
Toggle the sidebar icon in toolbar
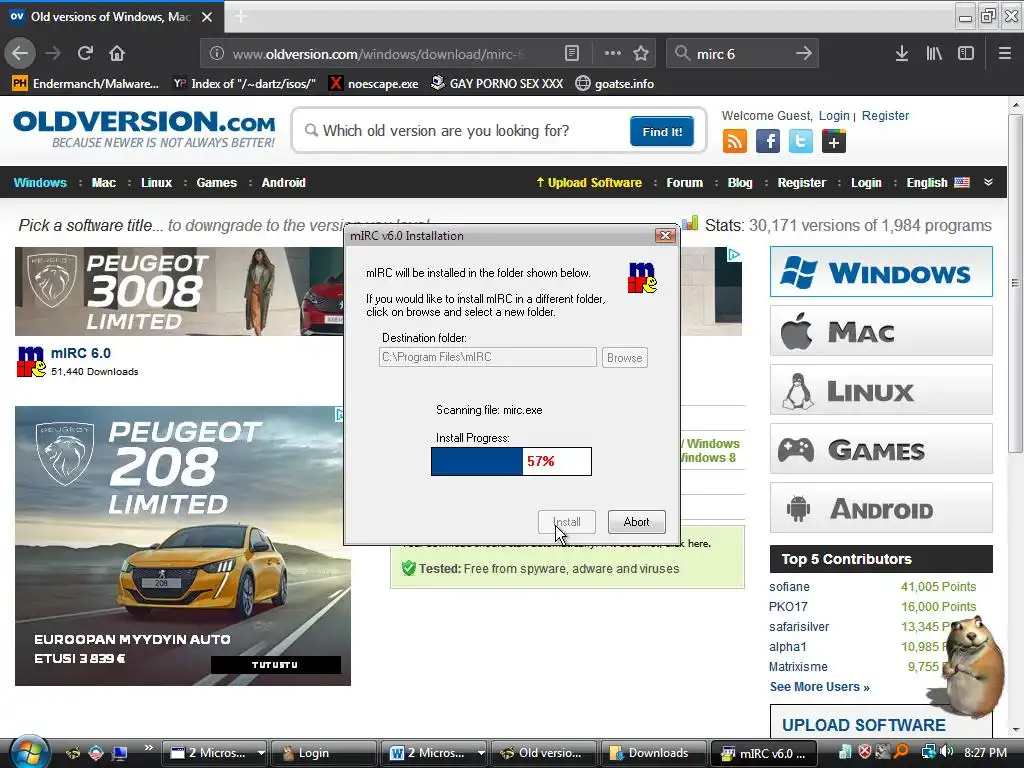(966, 54)
